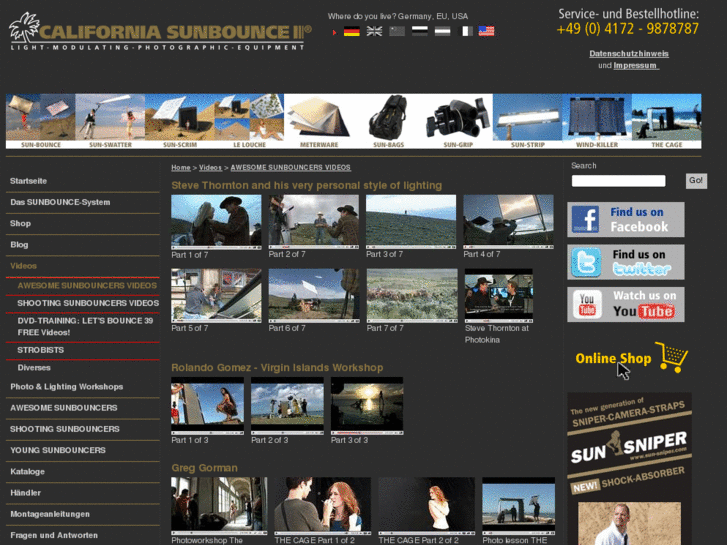
Task: Open Händler in the sidebar
Action: [26, 493]
